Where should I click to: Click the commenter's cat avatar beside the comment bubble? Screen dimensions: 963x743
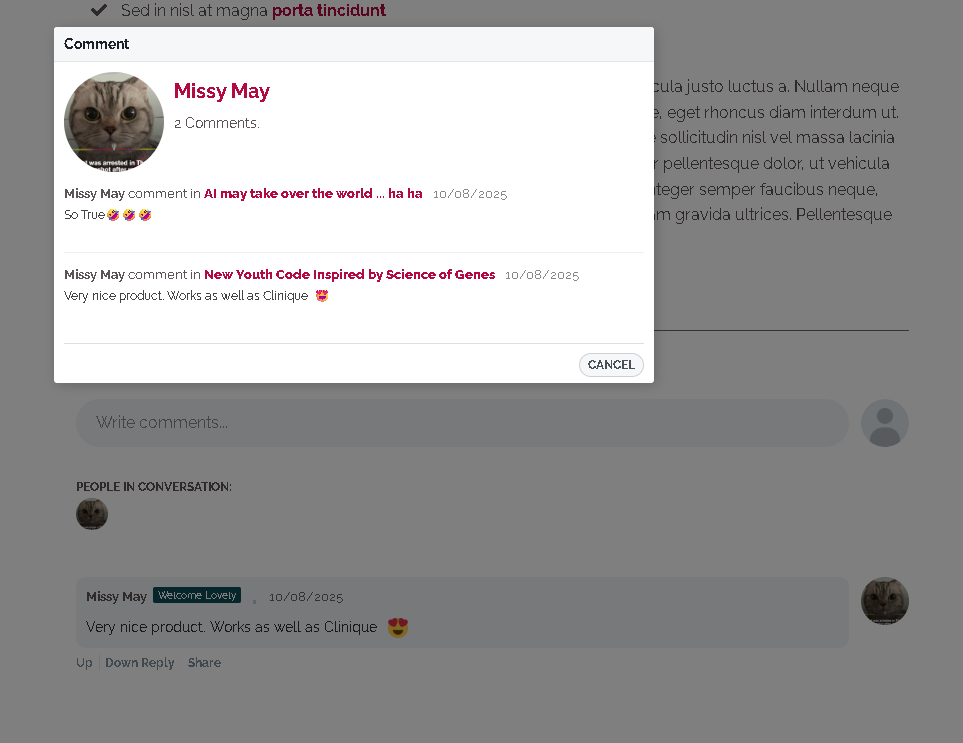click(x=884, y=601)
